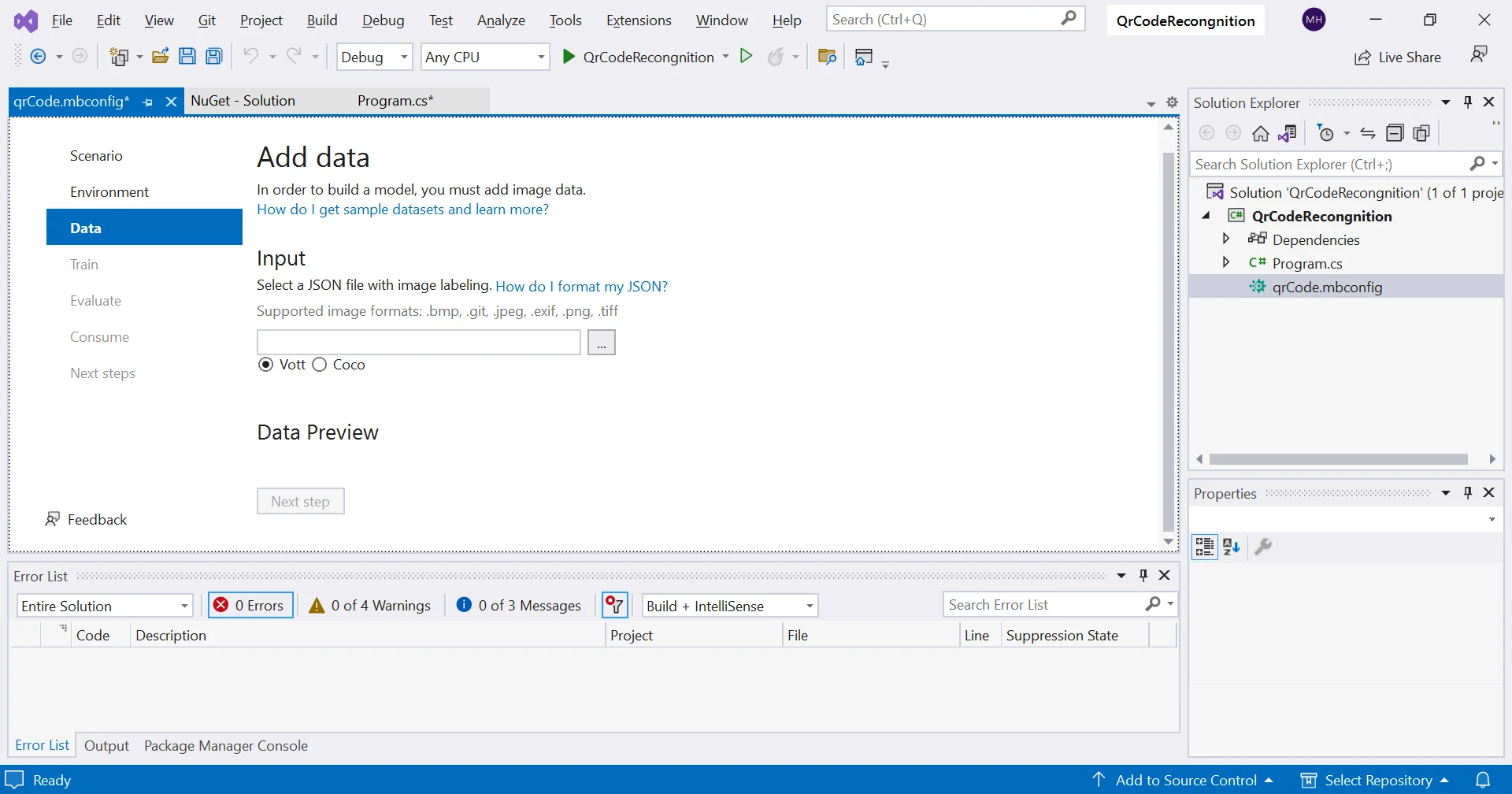
Task: Start debugging with green play arrow
Action: point(569,57)
